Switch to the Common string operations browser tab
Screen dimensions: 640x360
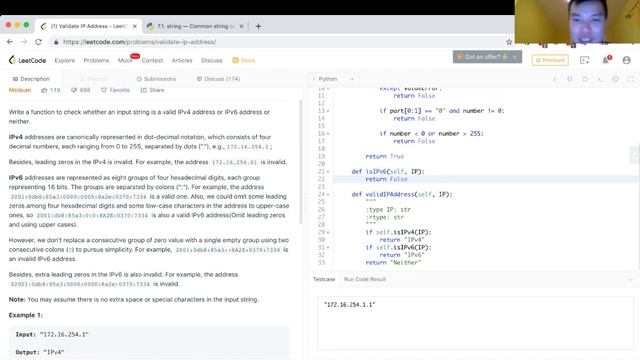pos(195,26)
